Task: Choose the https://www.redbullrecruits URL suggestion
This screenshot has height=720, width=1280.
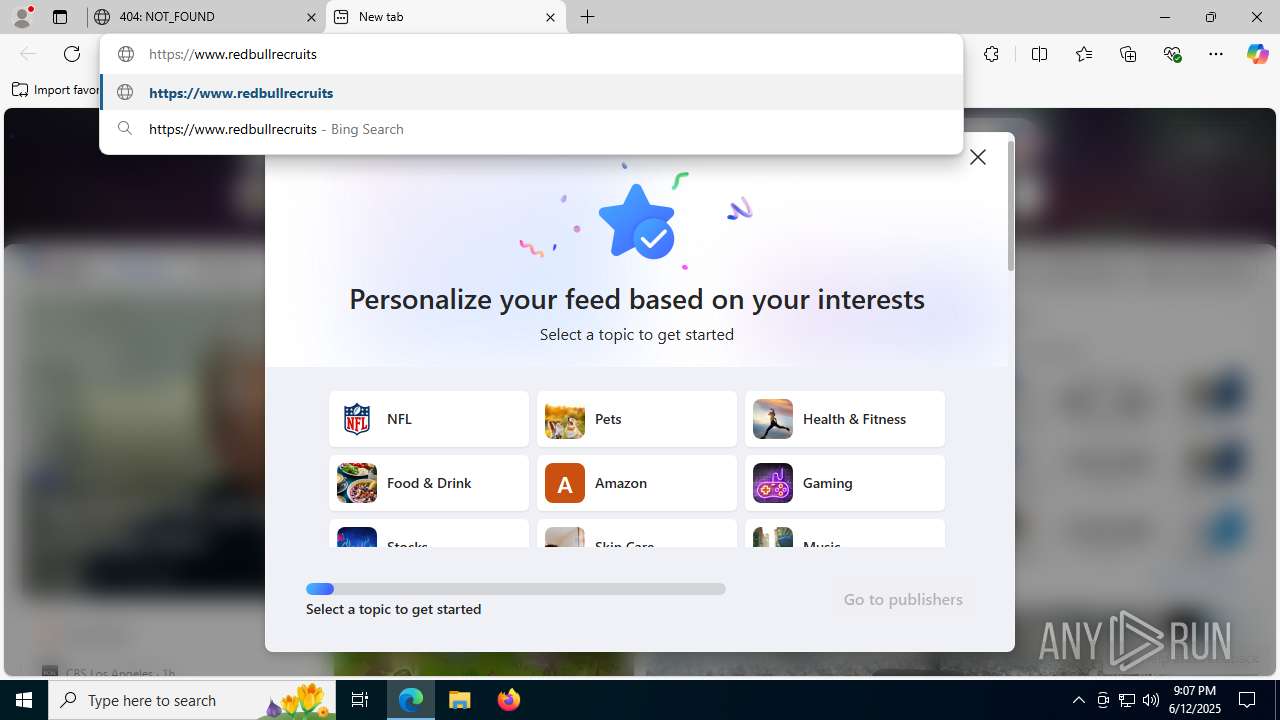Action: 531,93
